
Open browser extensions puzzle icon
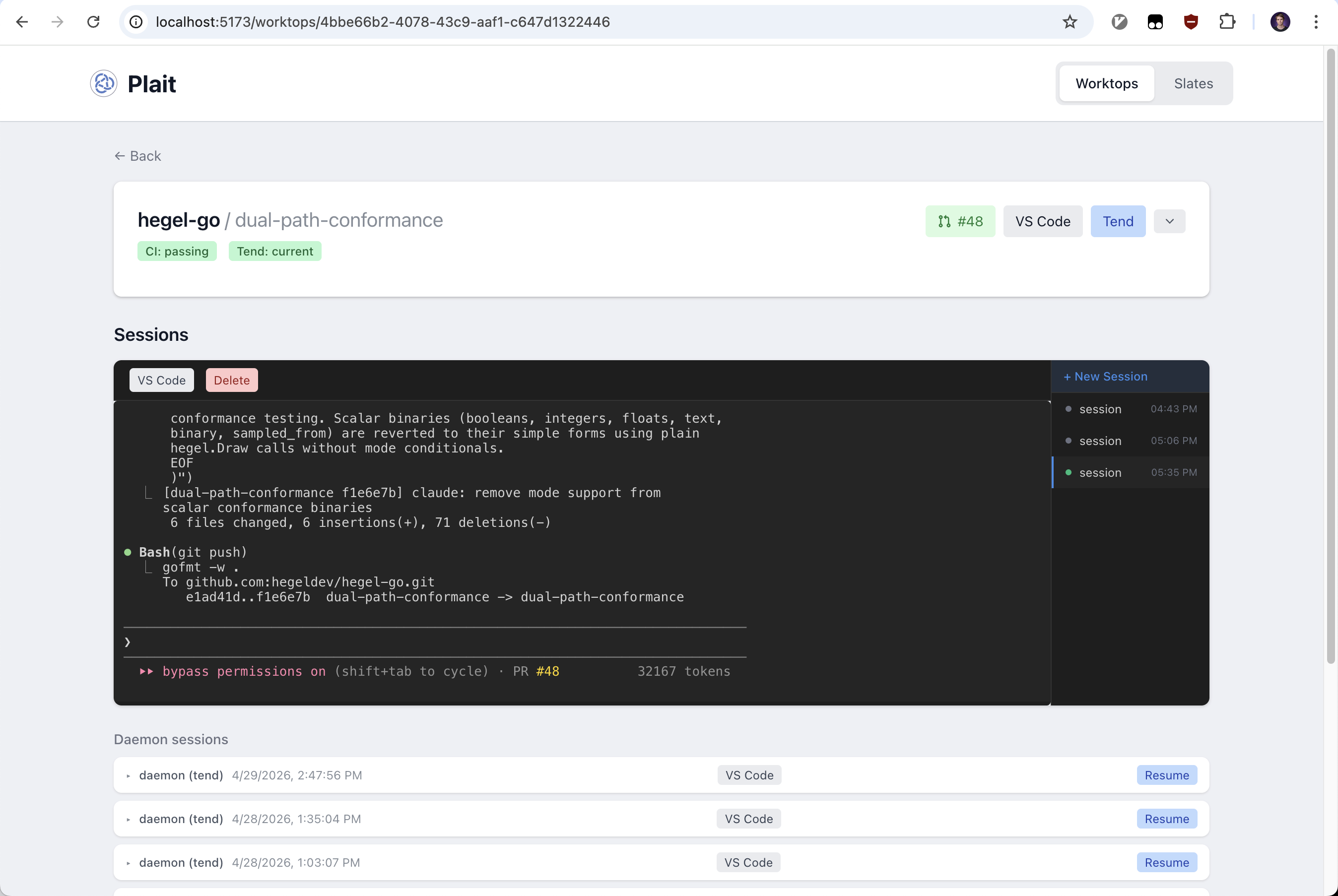point(1226,22)
